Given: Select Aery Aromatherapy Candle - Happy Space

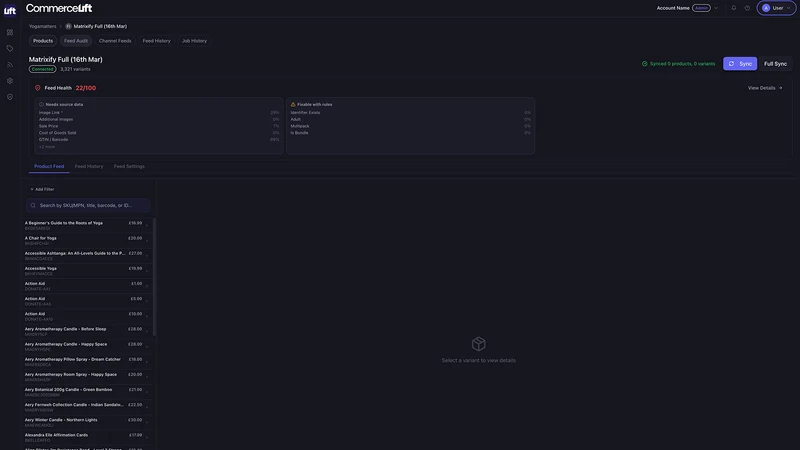Looking at the screenshot, I should click(x=87, y=346).
